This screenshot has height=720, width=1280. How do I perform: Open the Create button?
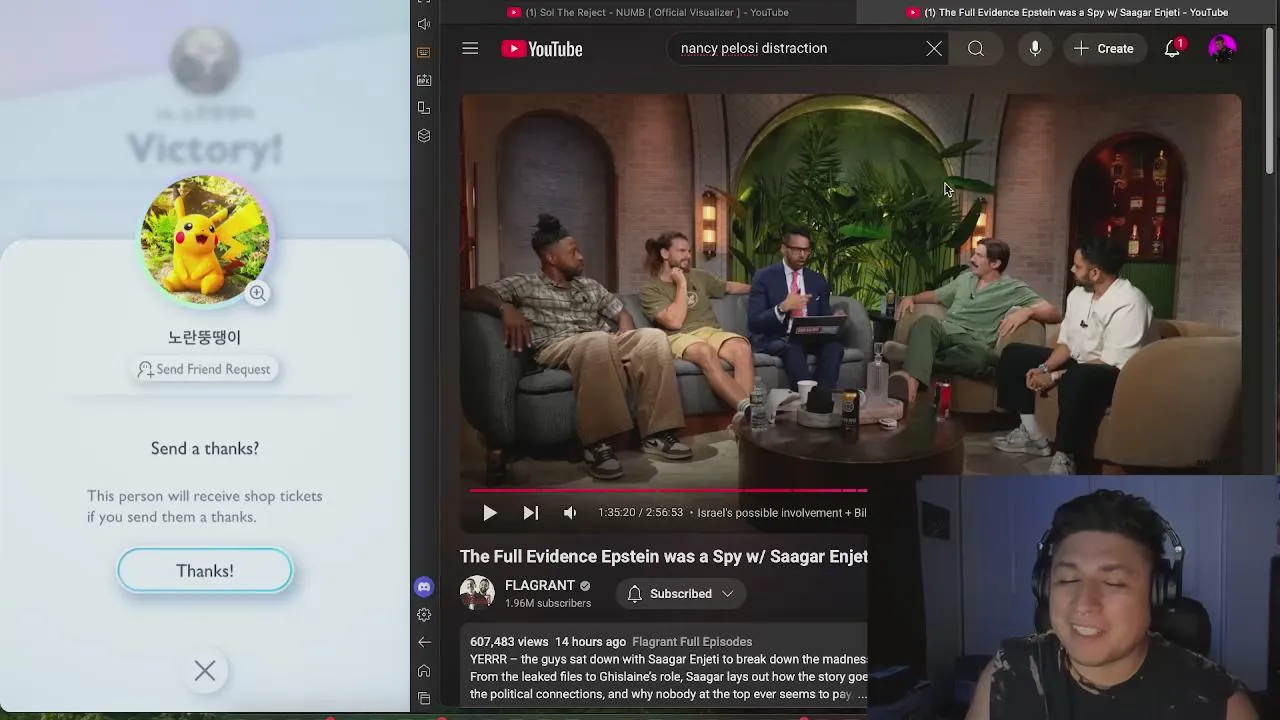tap(1104, 48)
